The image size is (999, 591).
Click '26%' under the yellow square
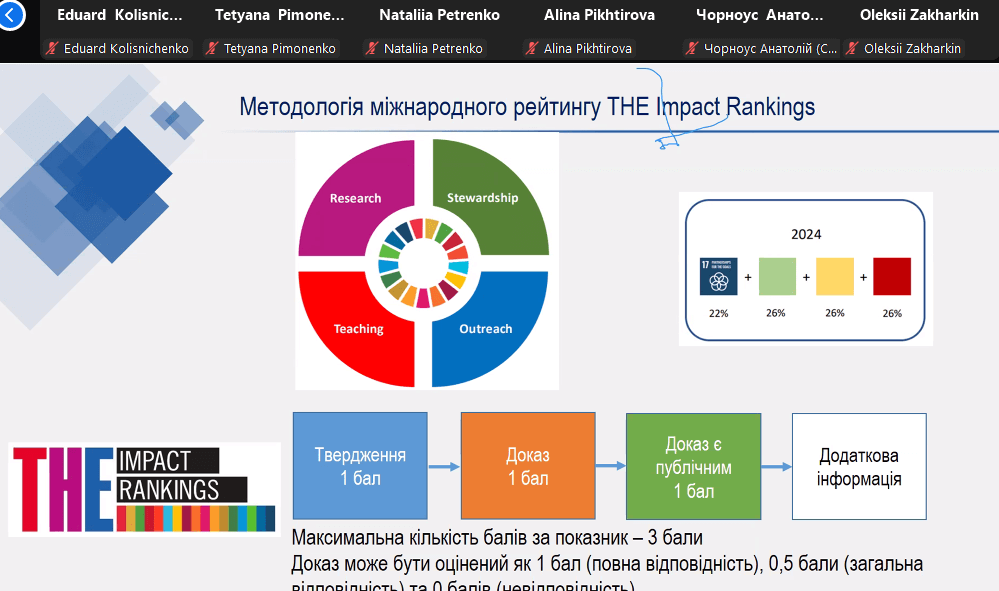(x=835, y=313)
